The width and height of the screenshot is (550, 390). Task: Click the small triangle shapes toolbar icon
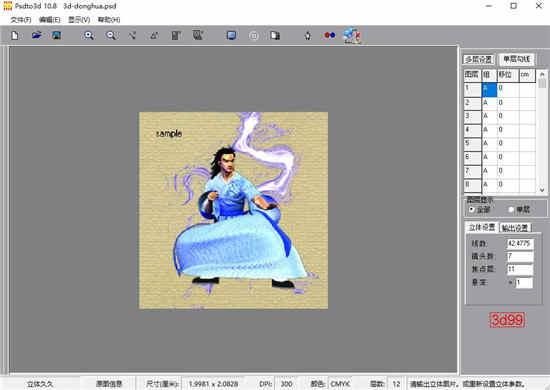click(154, 35)
